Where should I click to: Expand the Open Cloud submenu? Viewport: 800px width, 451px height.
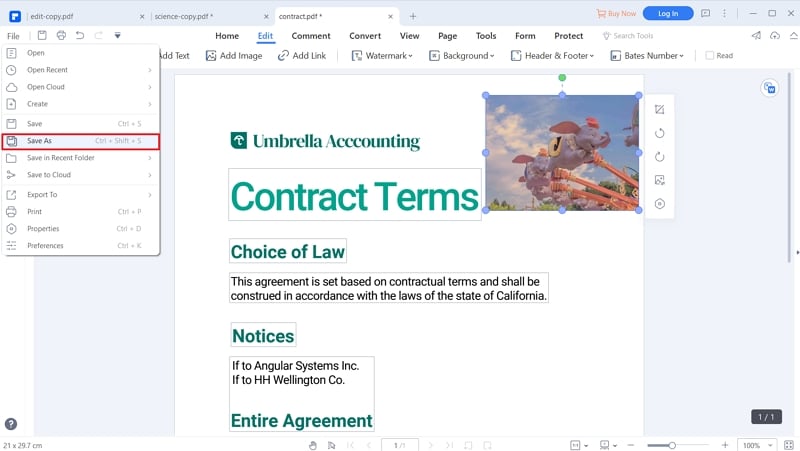[81, 87]
